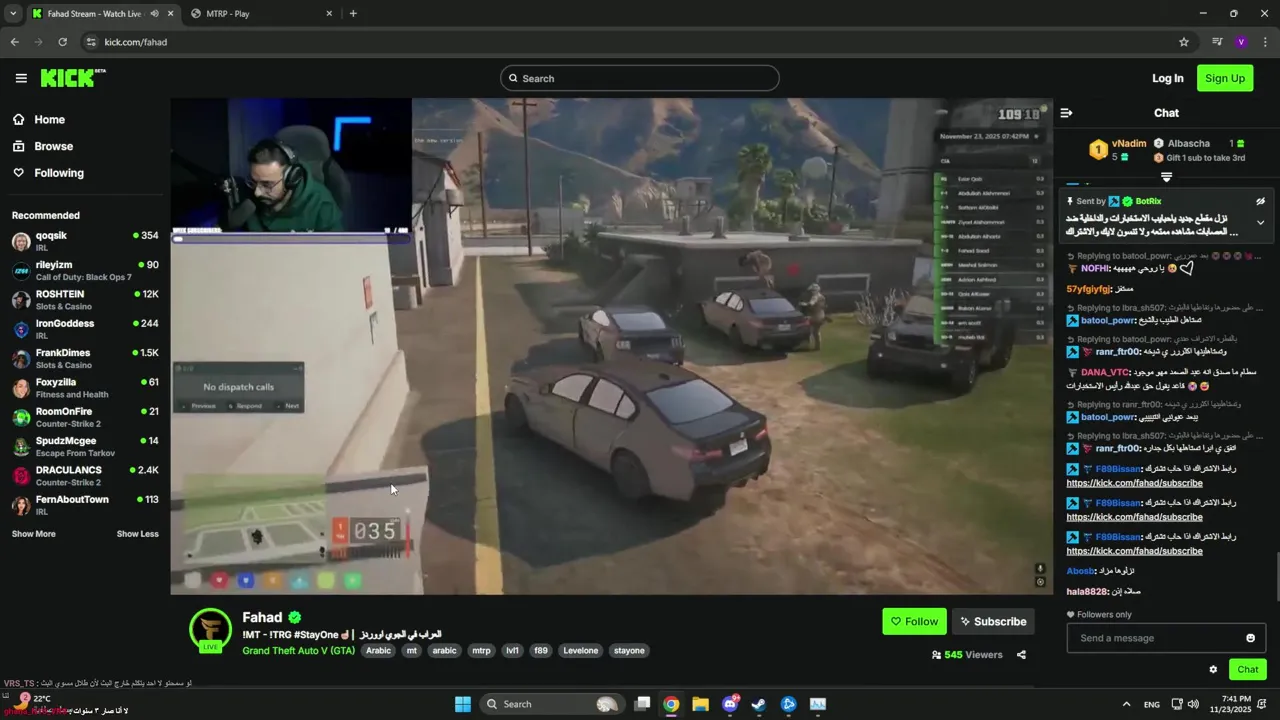
Task: Open FrankDimes recommended channel
Action: click(x=85, y=358)
